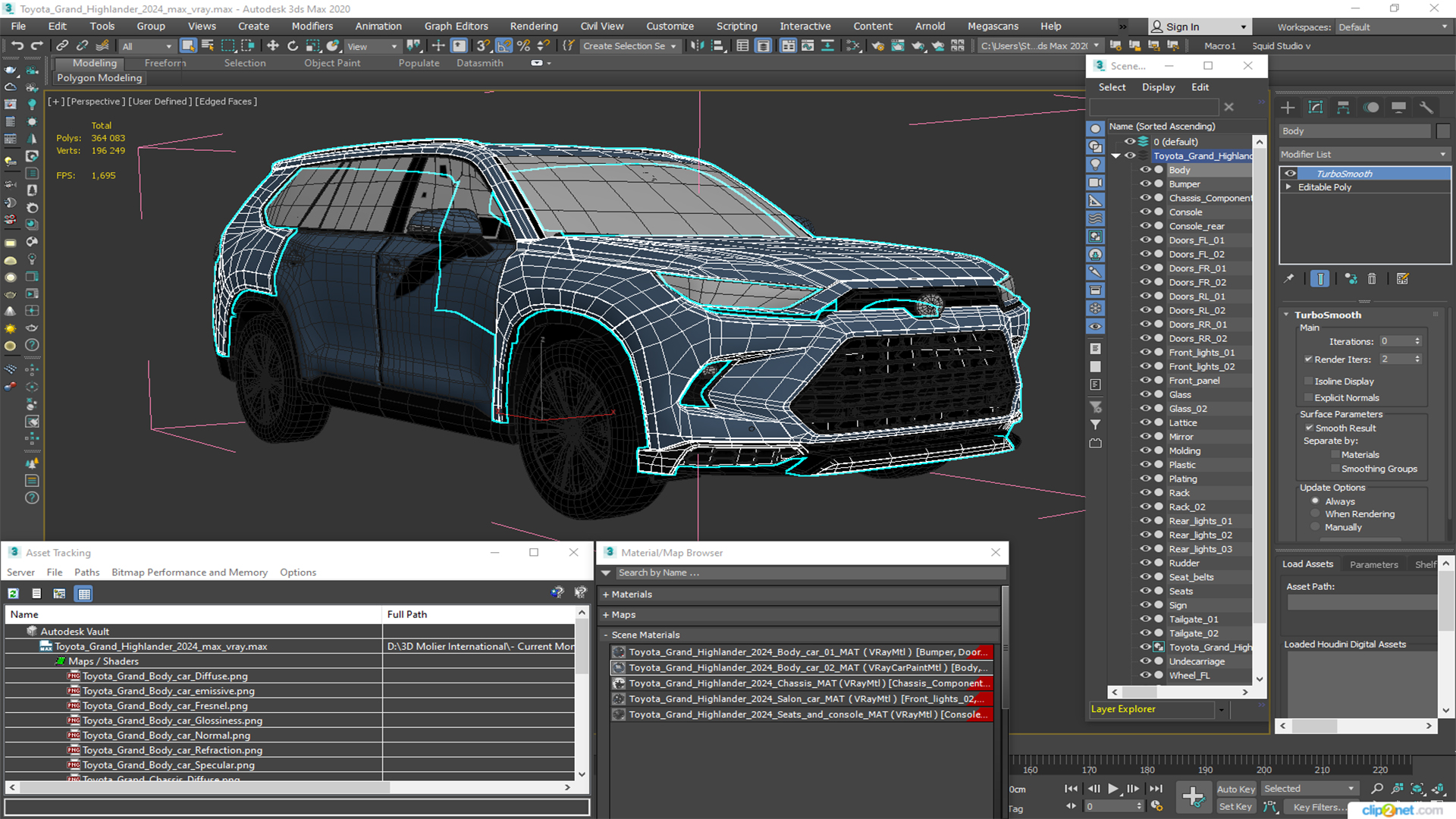Select the When Rendering update option

point(1316,514)
